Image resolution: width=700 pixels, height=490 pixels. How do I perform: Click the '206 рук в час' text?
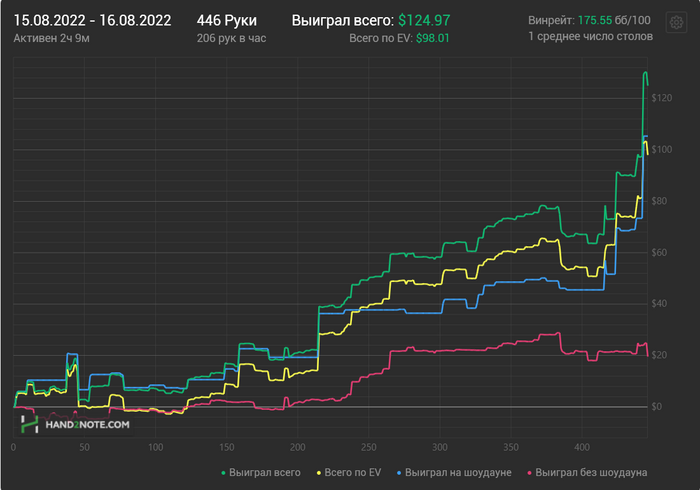click(x=231, y=38)
